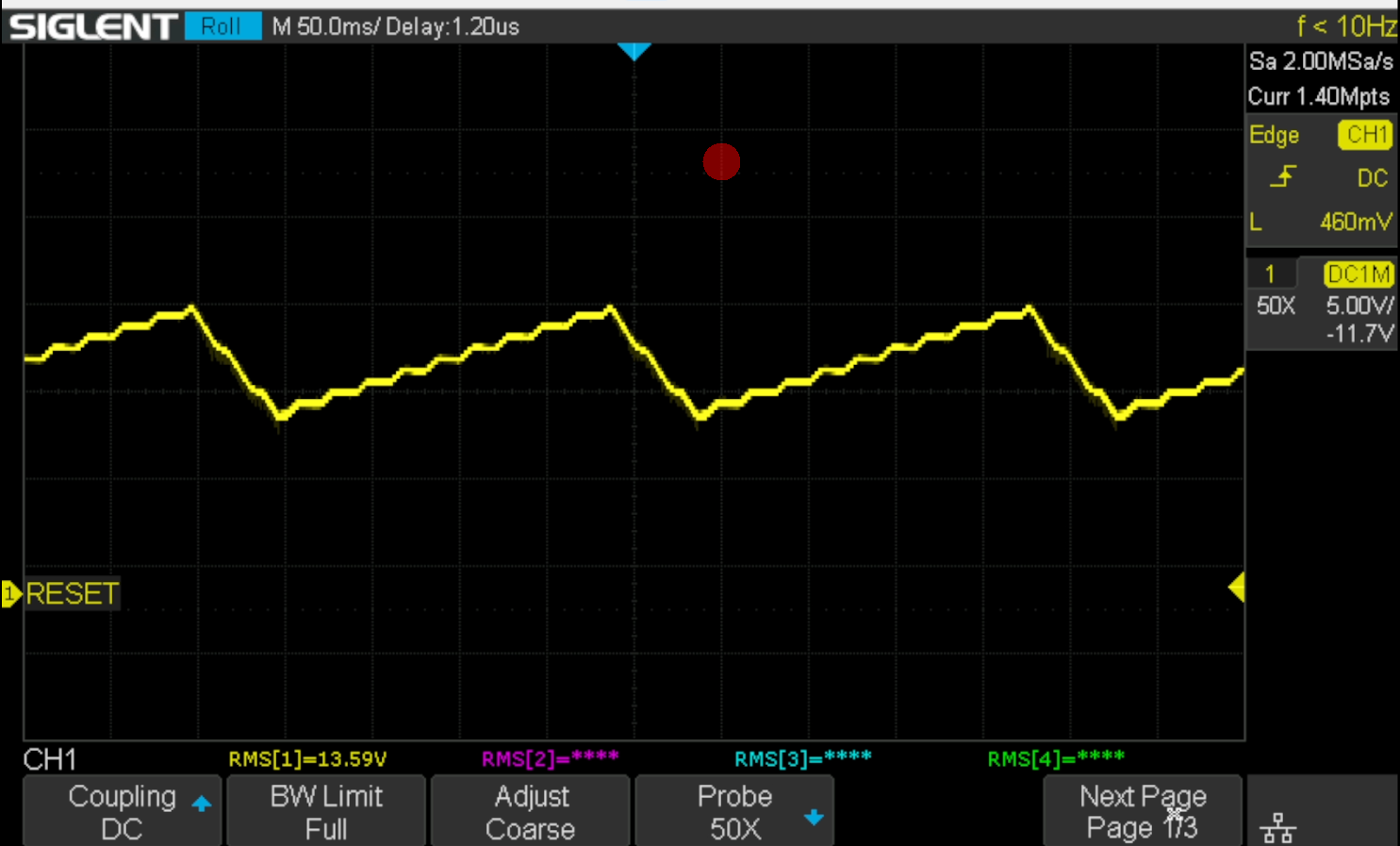Click the red dot cursor on the waveform grid

(x=721, y=161)
